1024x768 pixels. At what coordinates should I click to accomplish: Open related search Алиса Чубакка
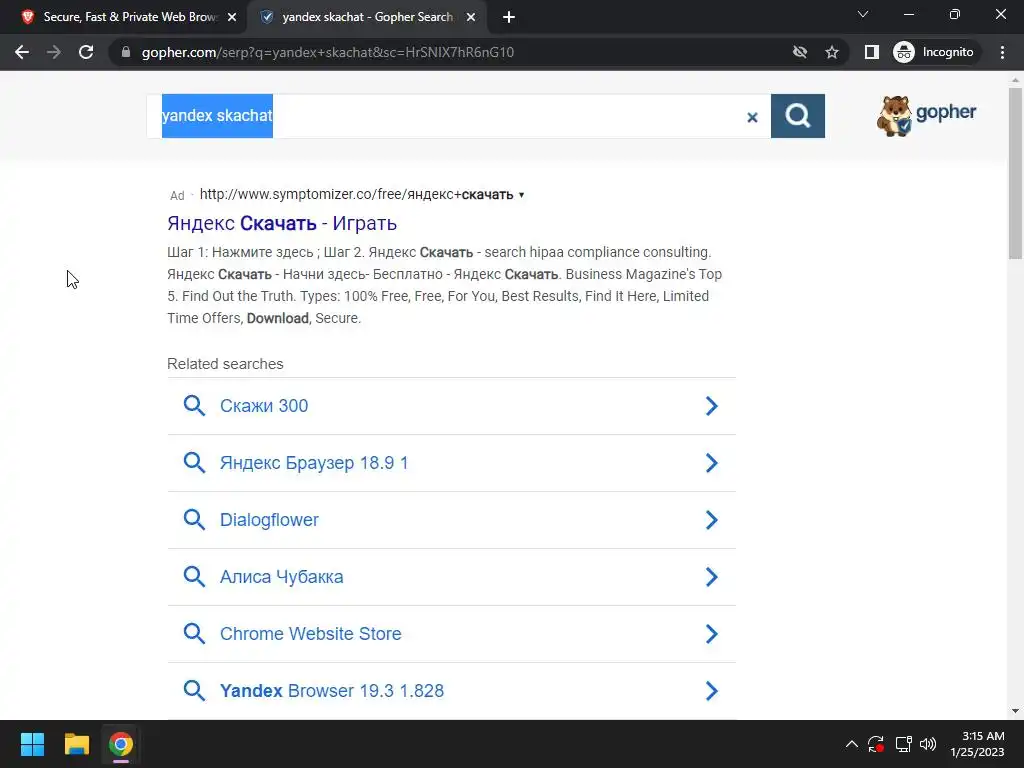(451, 577)
